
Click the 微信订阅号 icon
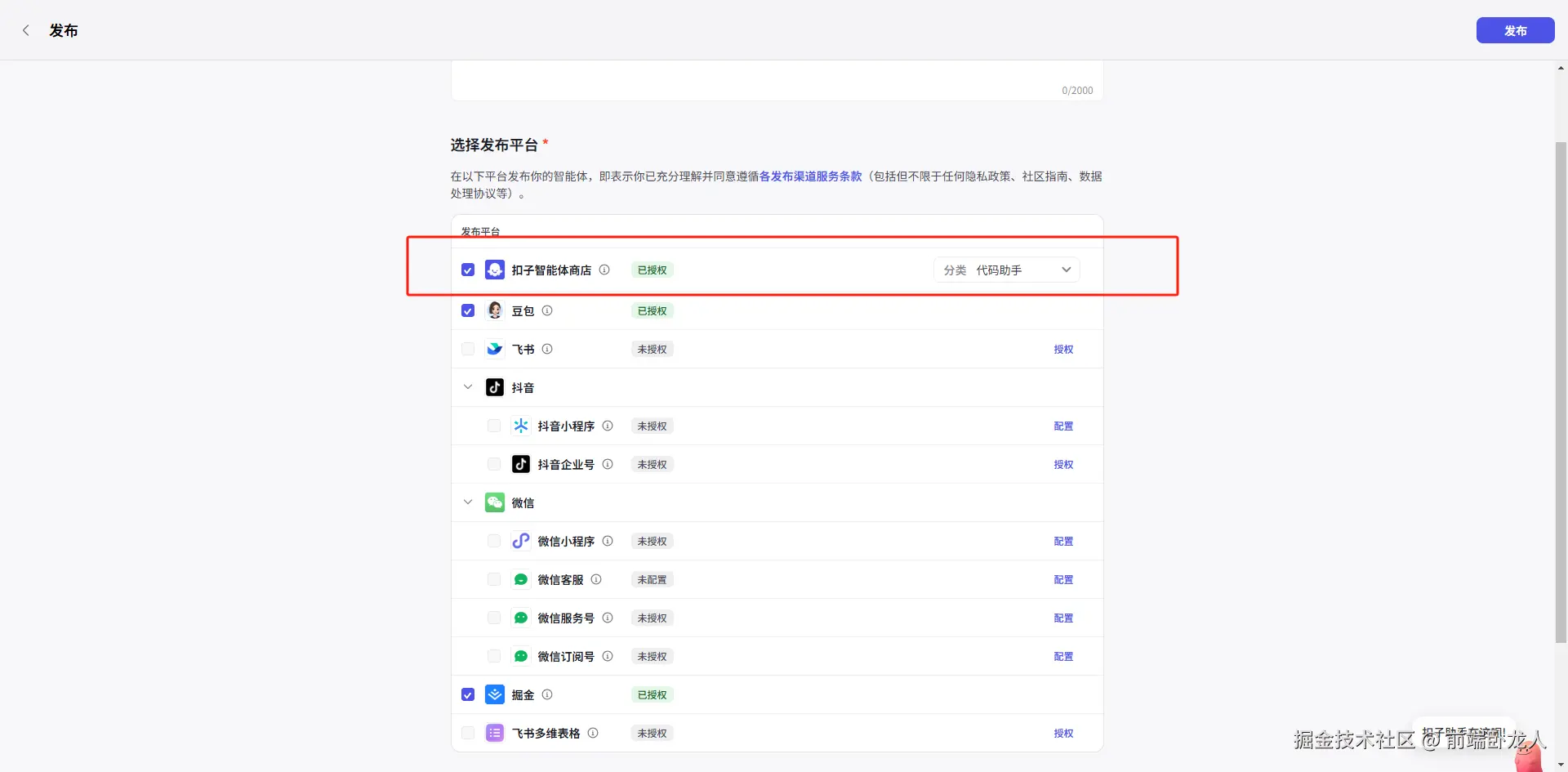[x=521, y=656]
